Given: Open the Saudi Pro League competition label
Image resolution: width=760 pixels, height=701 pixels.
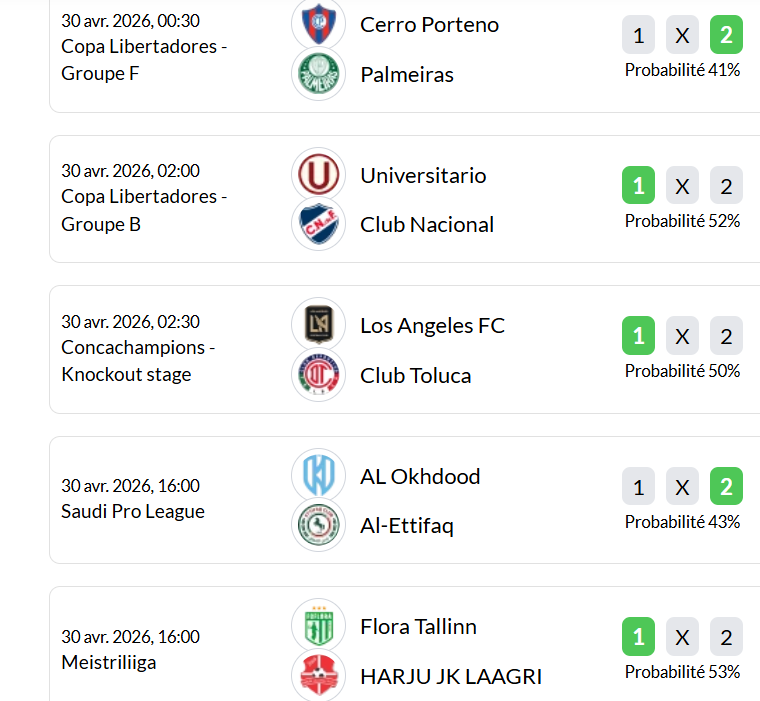Looking at the screenshot, I should tap(133, 512).
